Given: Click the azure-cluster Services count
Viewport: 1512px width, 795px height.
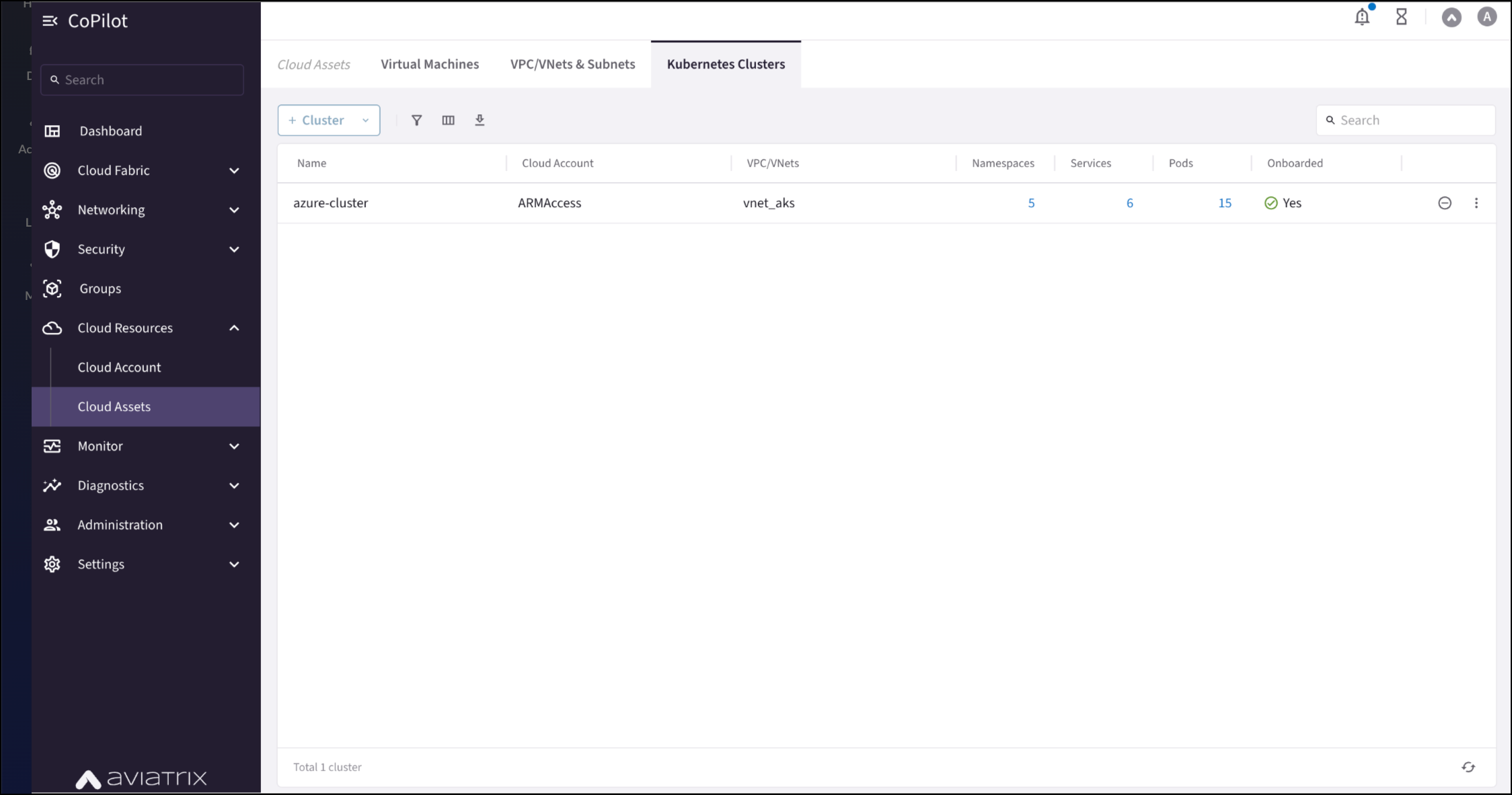Looking at the screenshot, I should pos(1130,202).
